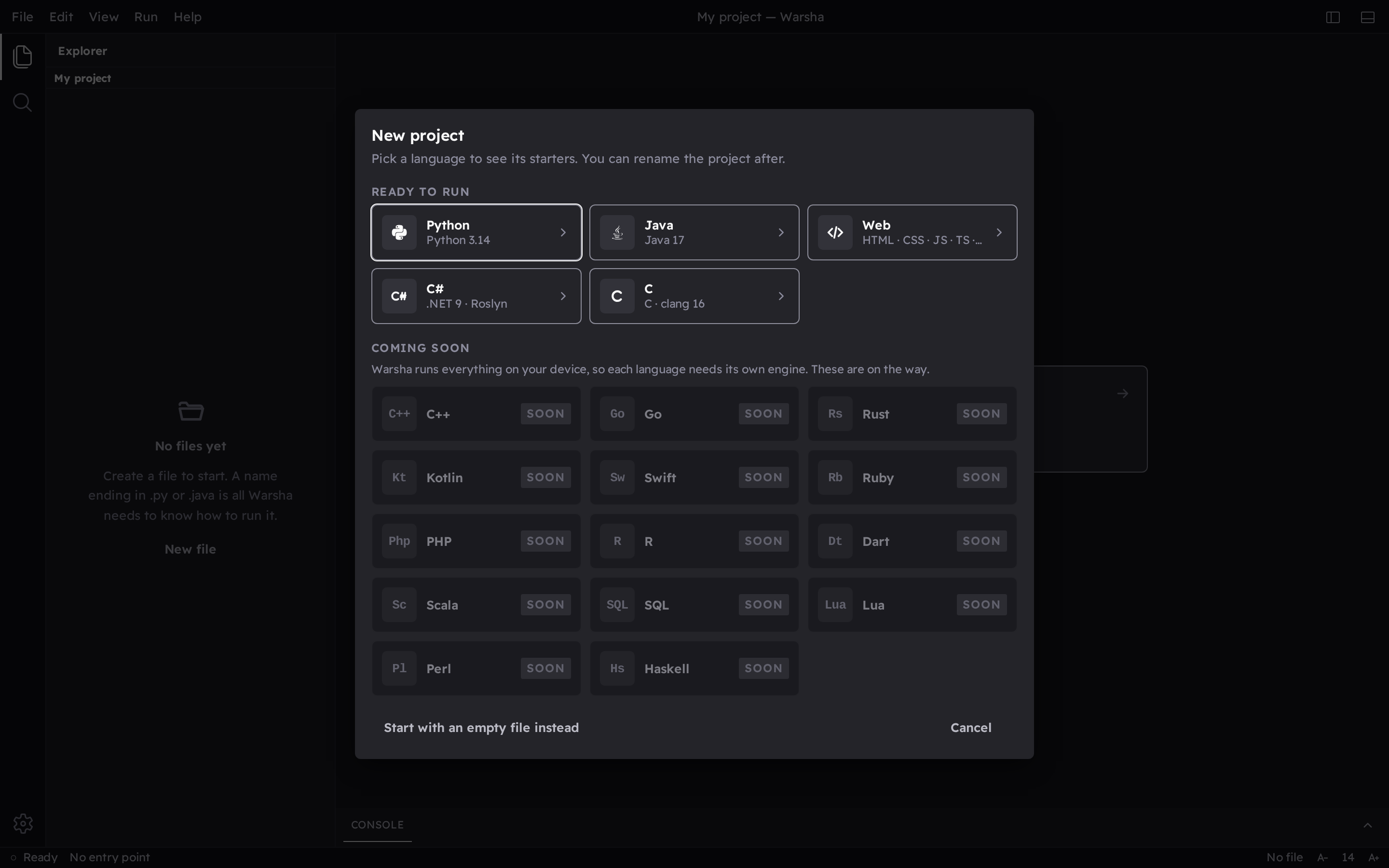Expand Java starters via its chevron
This screenshot has height=868, width=1389.
781,232
